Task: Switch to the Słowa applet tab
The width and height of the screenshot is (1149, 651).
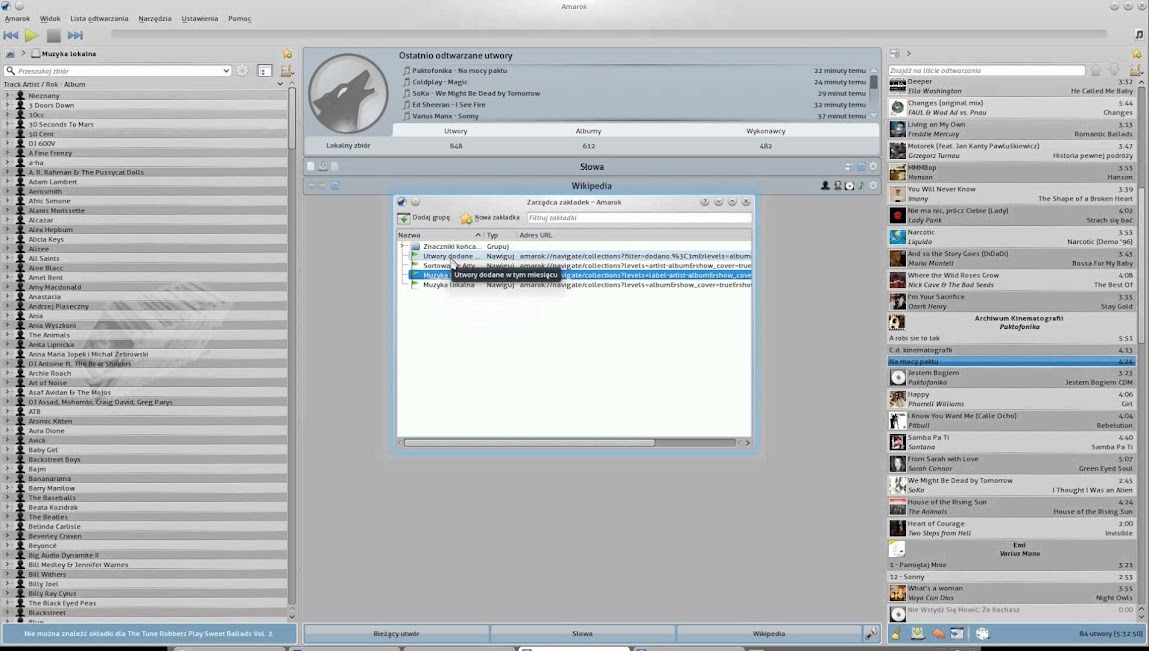Action: tap(583, 633)
